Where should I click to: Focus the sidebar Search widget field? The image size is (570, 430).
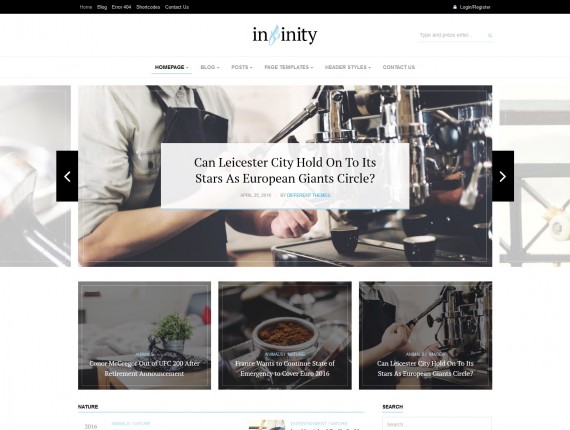pyautogui.click(x=437, y=424)
